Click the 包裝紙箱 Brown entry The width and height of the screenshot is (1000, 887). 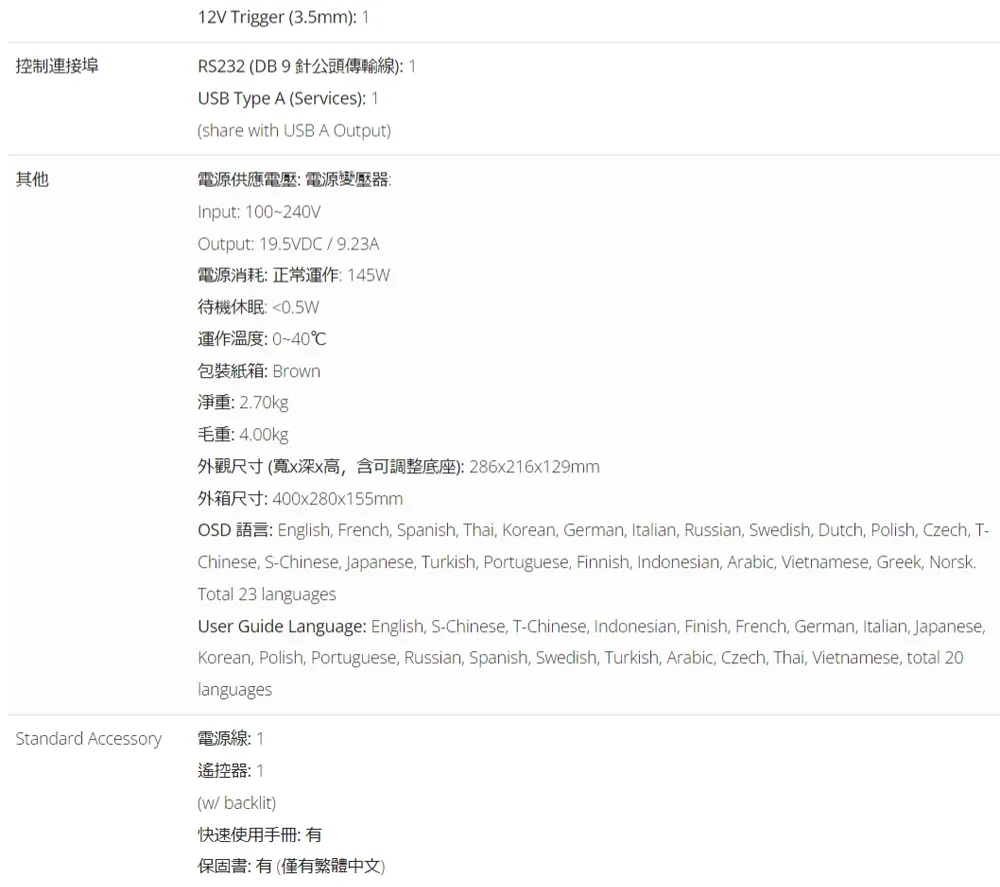click(x=259, y=371)
